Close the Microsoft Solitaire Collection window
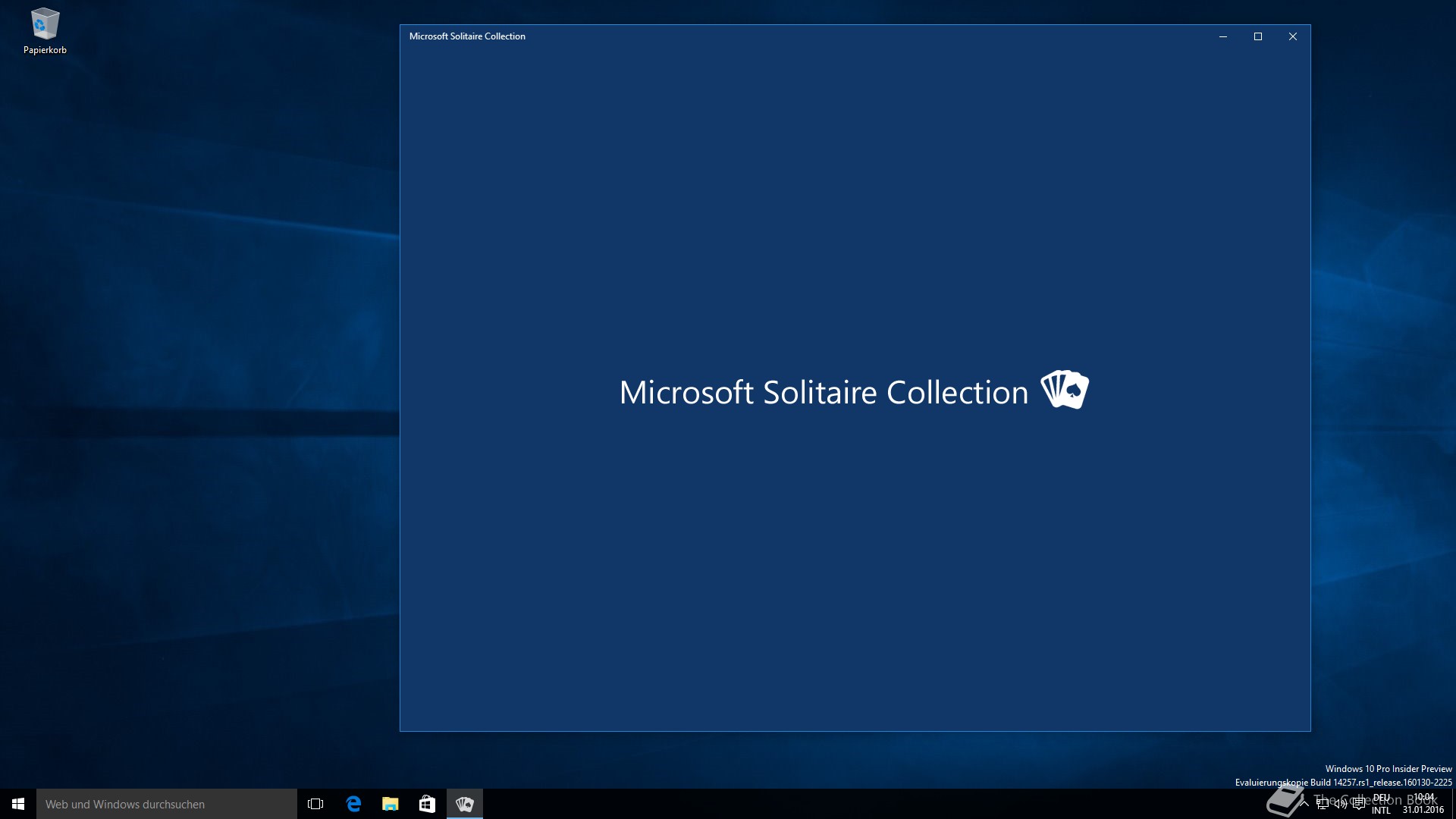This screenshot has width=1456, height=819. pos(1293,36)
